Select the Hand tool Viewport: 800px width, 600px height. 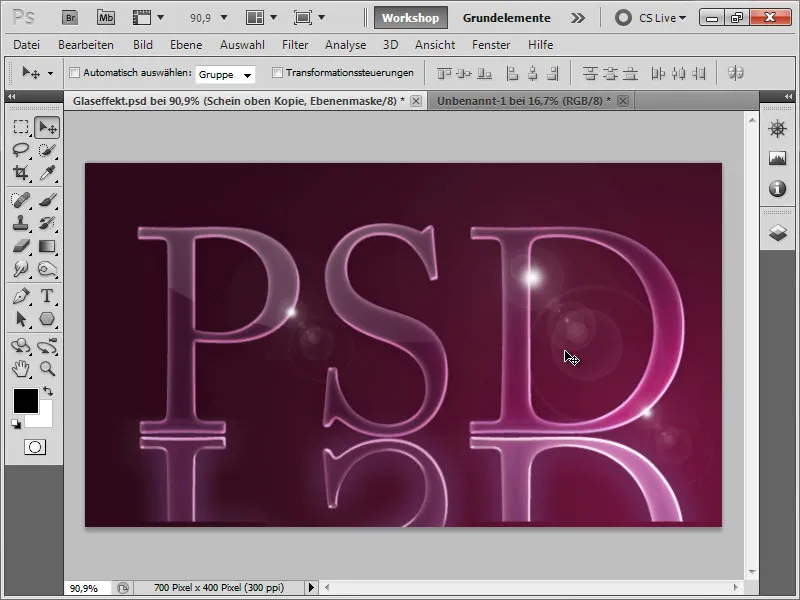click(x=21, y=368)
